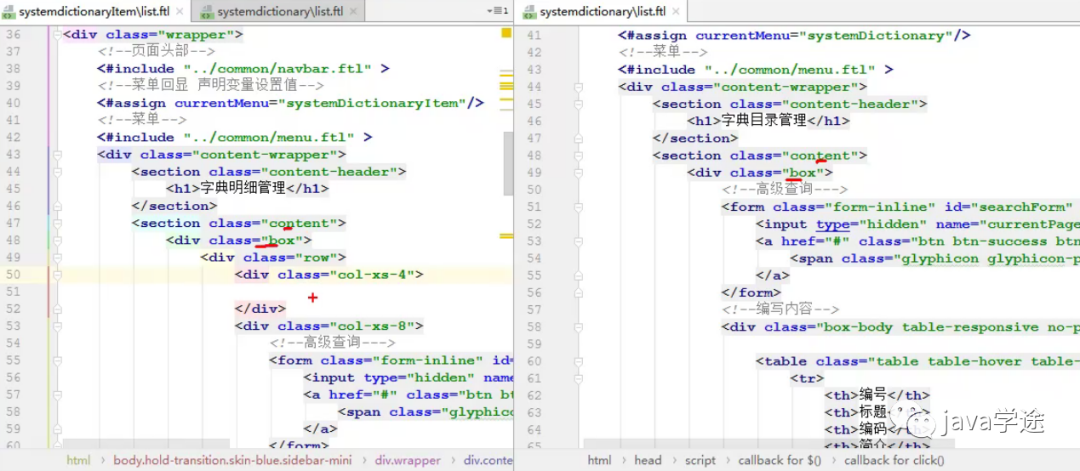Select 'callback for $()' breadcrumb
The height and width of the screenshot is (471, 1080).
click(x=780, y=460)
